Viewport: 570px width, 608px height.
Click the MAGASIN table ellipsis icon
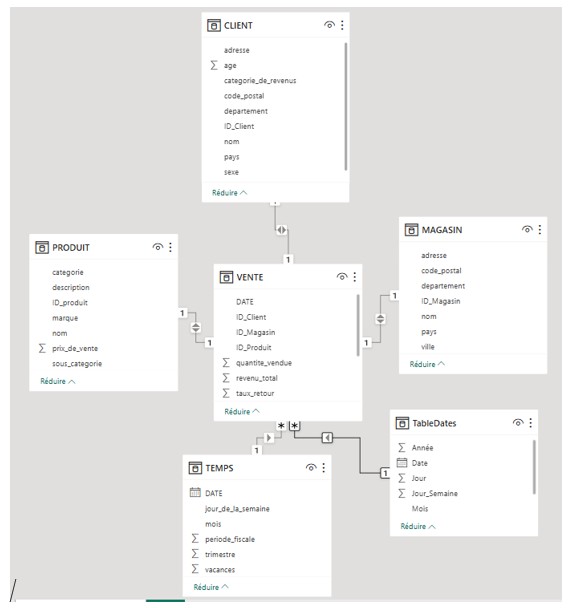[x=540, y=230]
